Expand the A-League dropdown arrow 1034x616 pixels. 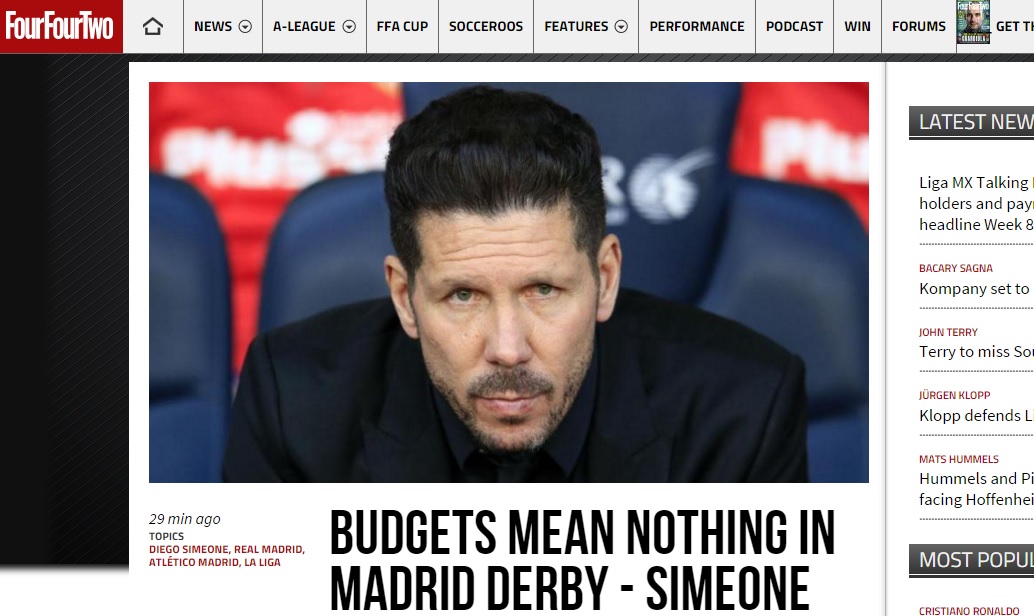pyautogui.click(x=350, y=27)
